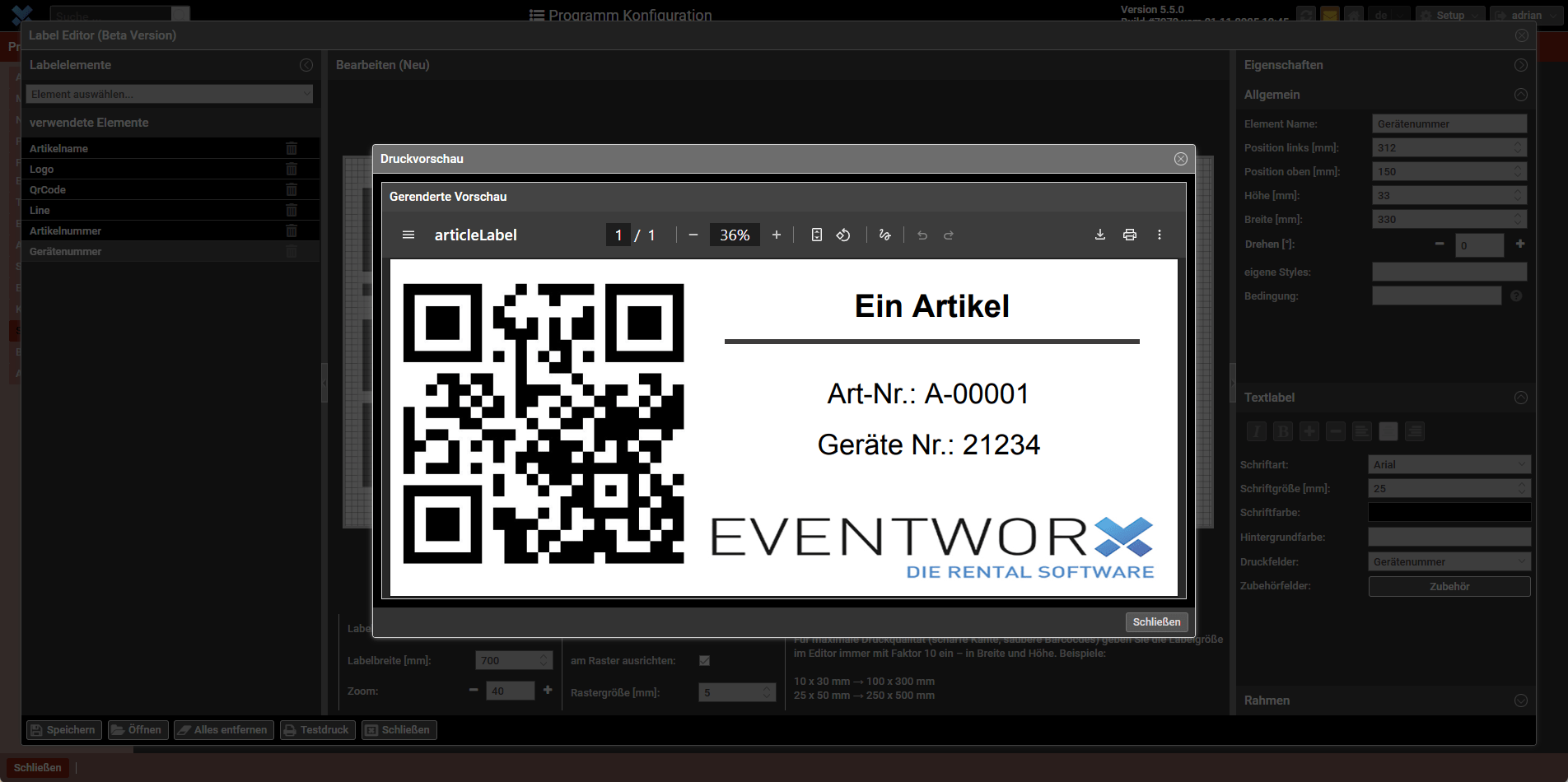Open the PDF viewer sidebar menu
1568x782 pixels.
point(408,235)
